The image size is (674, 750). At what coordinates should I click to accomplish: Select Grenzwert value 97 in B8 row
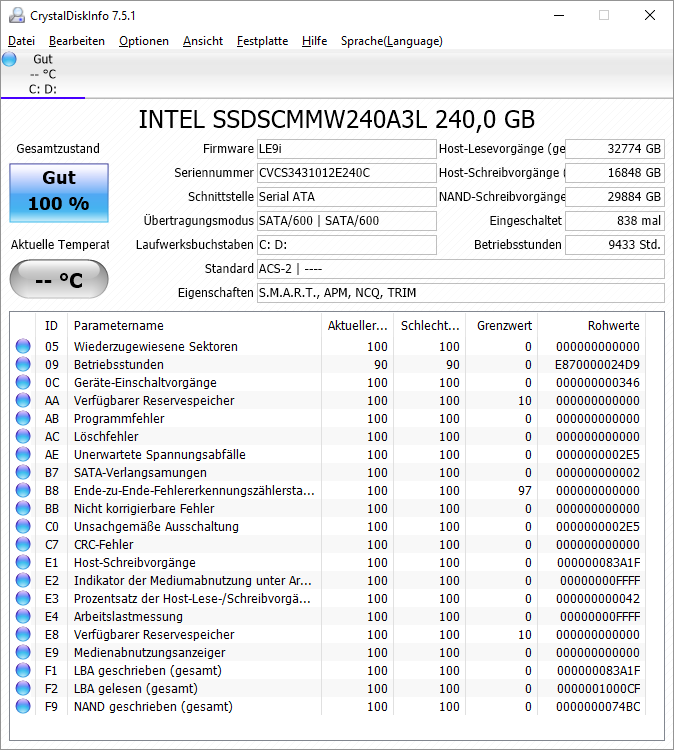(525, 491)
